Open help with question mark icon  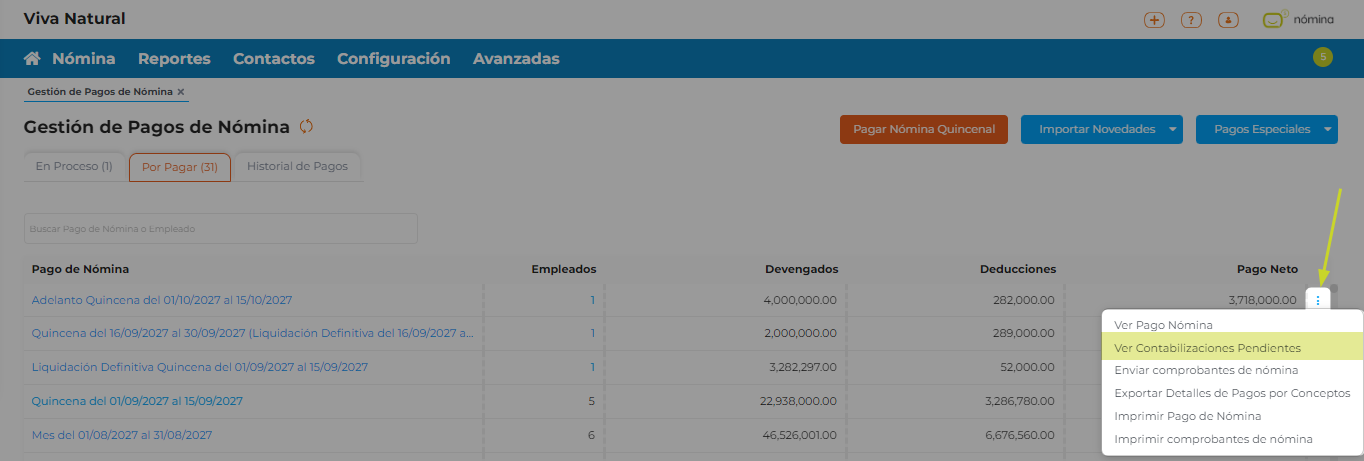(1190, 20)
